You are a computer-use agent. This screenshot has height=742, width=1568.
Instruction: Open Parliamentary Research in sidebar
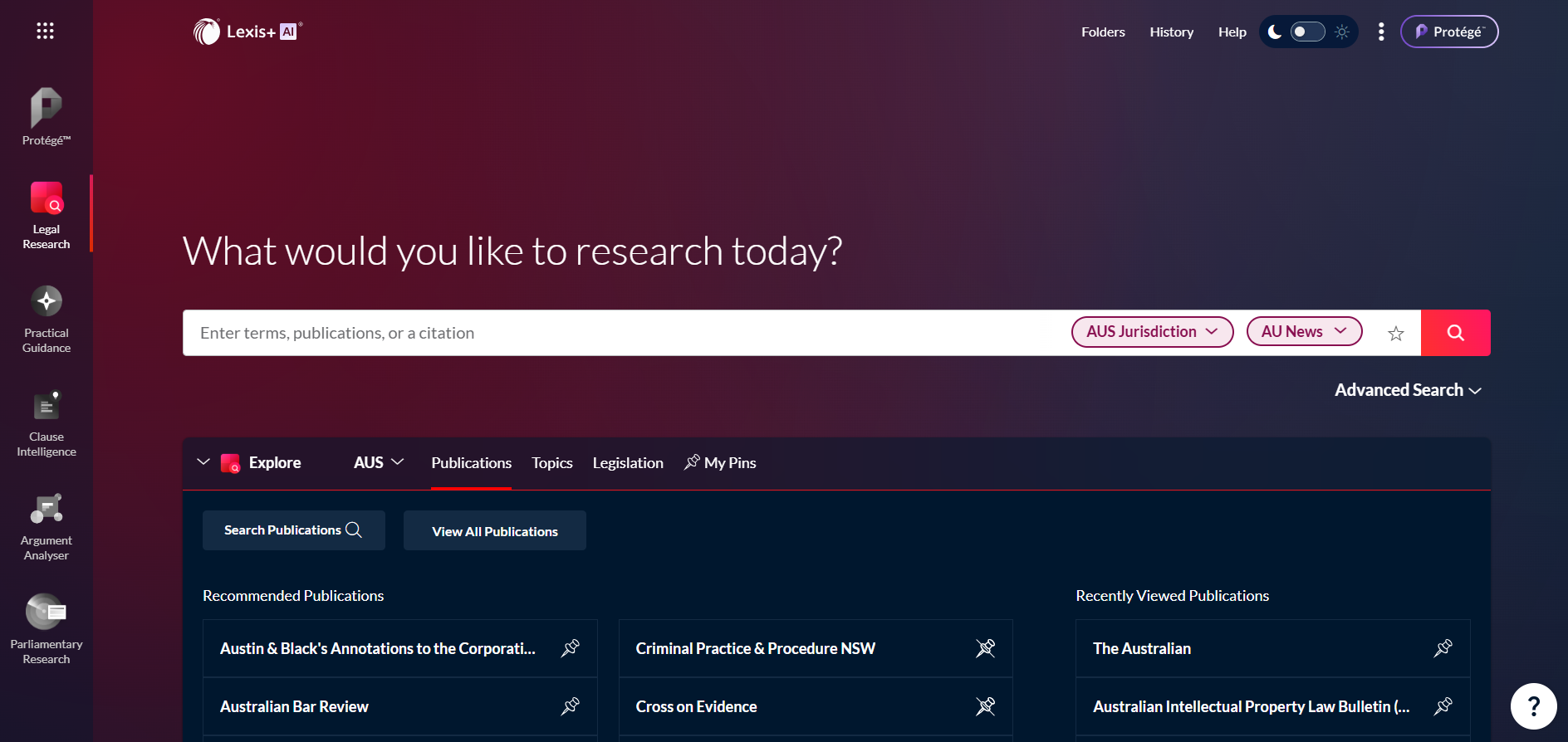(47, 629)
